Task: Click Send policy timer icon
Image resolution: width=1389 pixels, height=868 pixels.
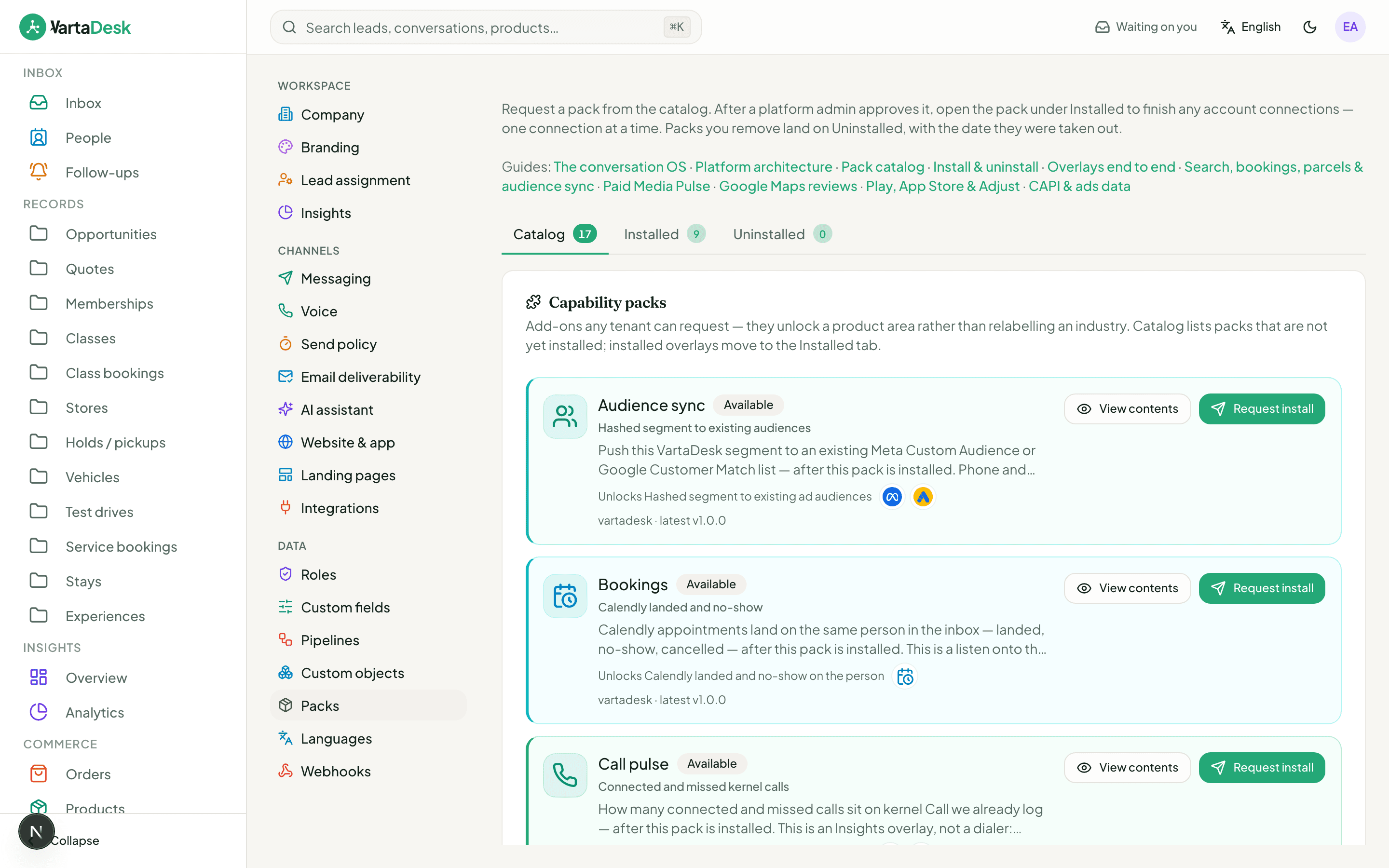Action: [x=285, y=344]
